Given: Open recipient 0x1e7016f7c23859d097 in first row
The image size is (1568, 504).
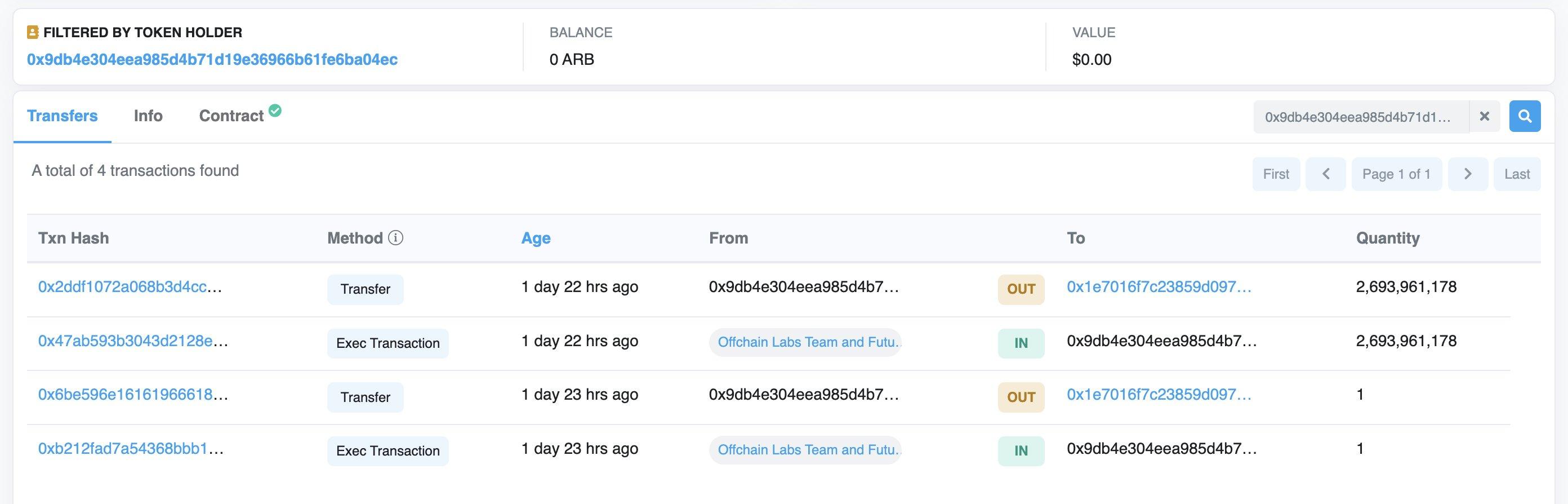Looking at the screenshot, I should [x=1159, y=287].
